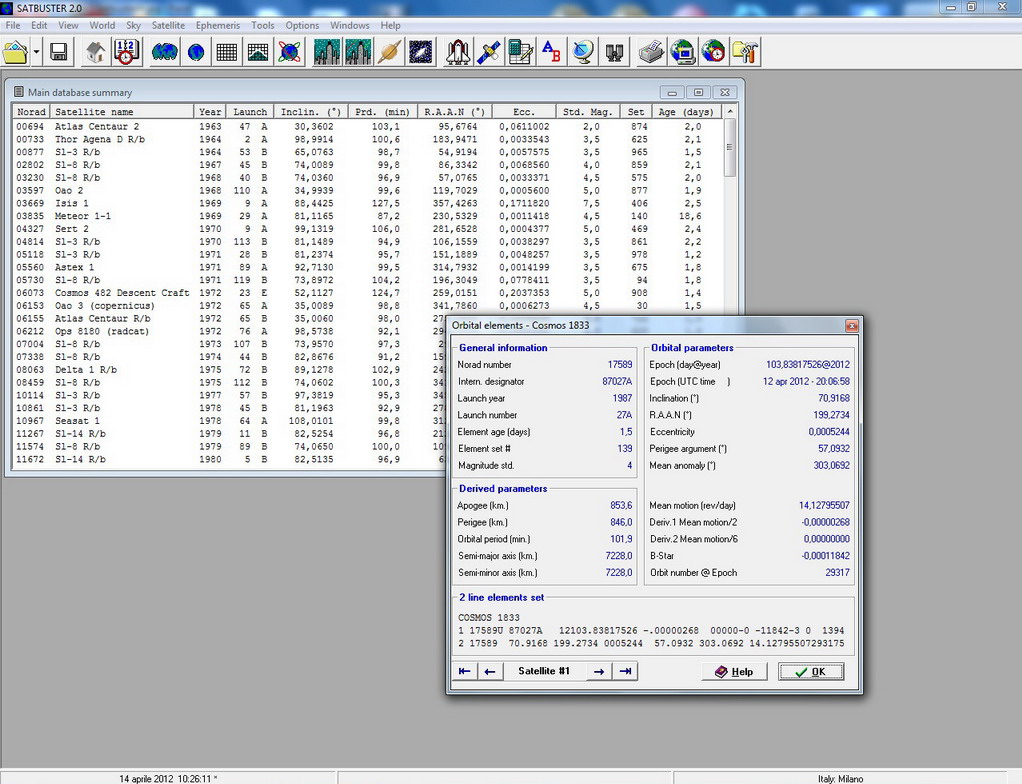The width and height of the screenshot is (1022, 784).
Task: Sort by the Norad column header
Action: click(x=31, y=111)
